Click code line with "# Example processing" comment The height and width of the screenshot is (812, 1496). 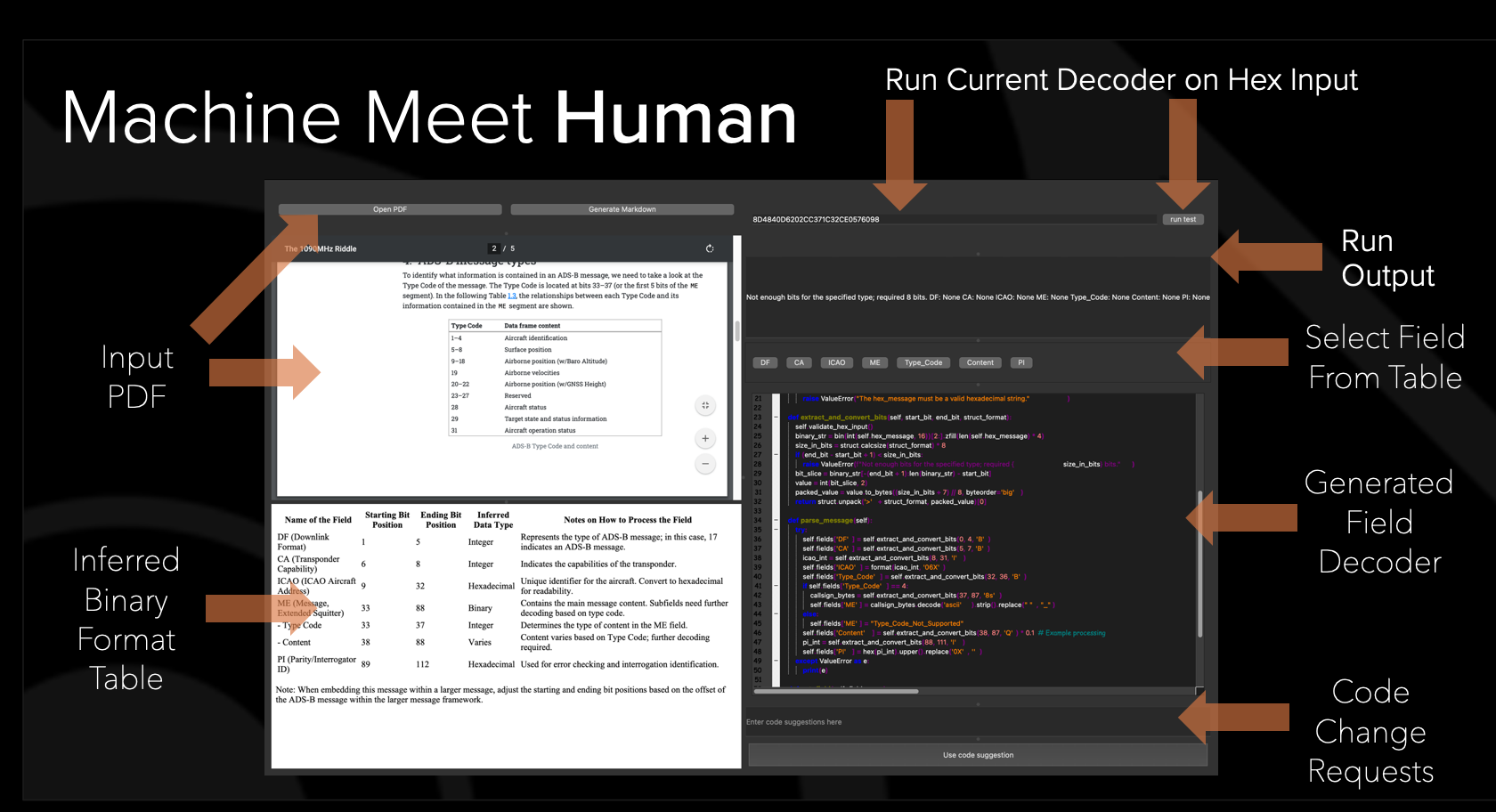[954, 633]
